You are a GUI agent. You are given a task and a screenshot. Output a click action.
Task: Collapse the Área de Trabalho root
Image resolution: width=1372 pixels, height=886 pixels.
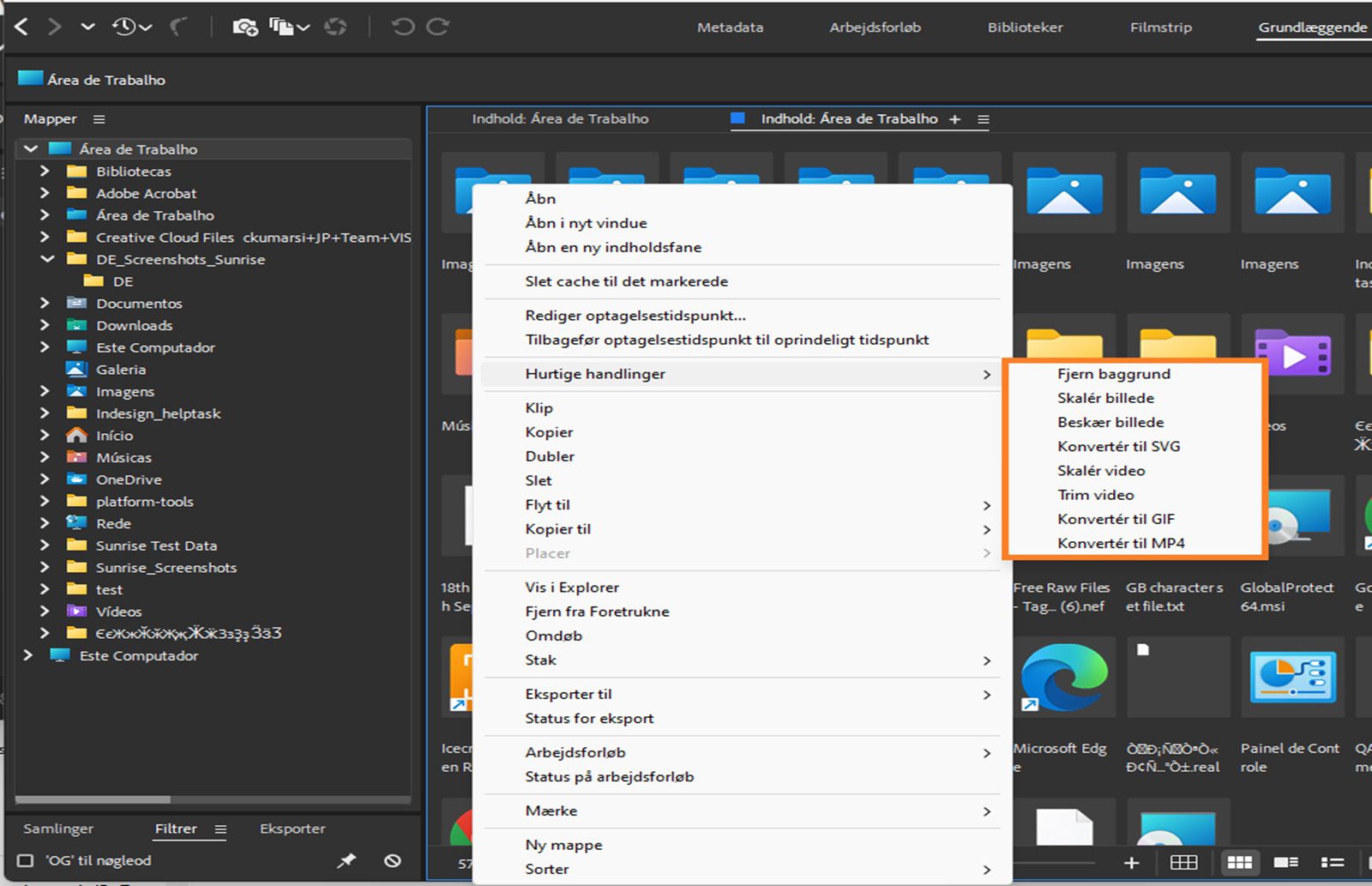[x=31, y=148]
